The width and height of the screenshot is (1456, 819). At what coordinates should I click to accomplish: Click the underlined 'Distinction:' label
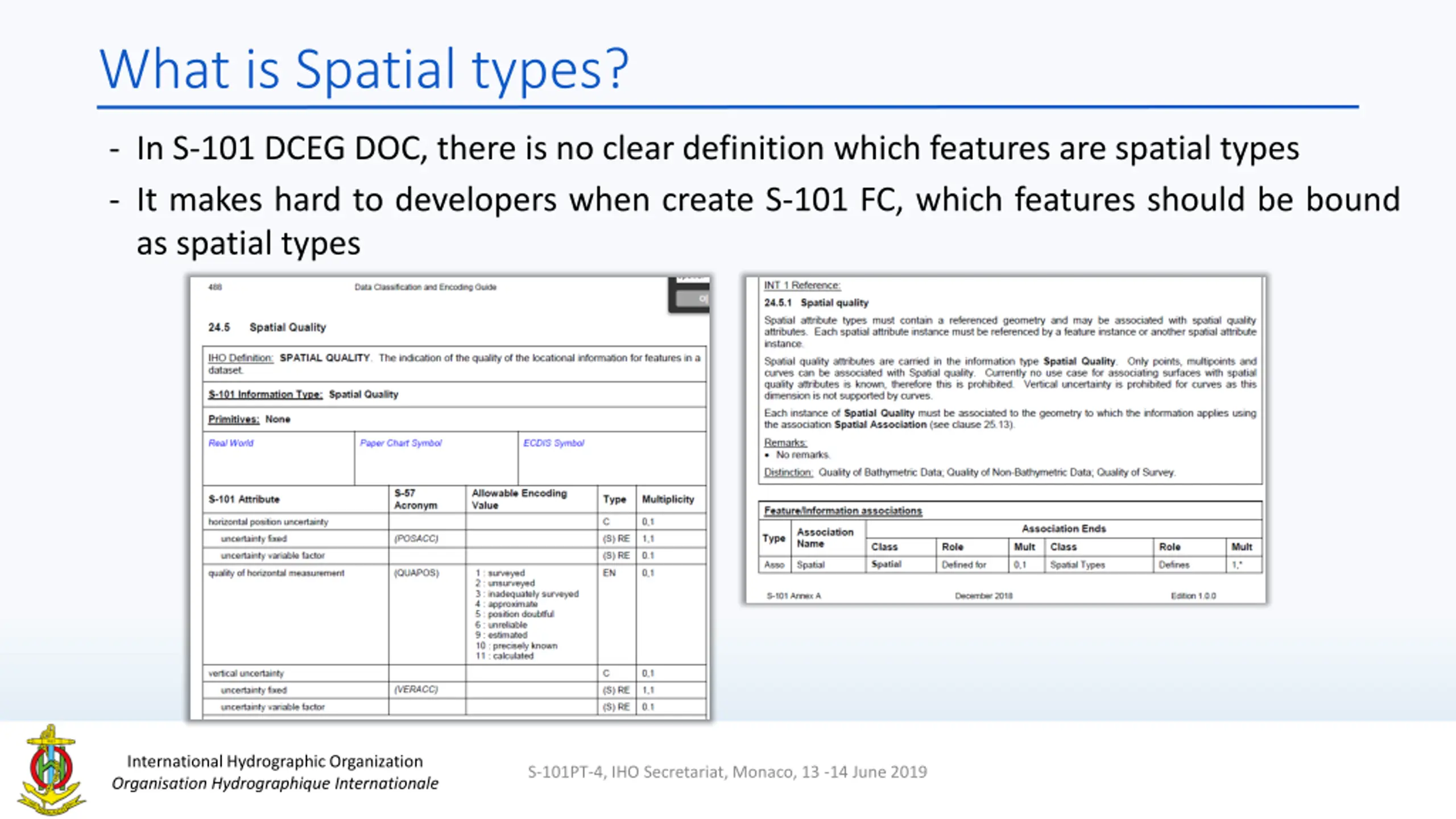[x=788, y=473]
